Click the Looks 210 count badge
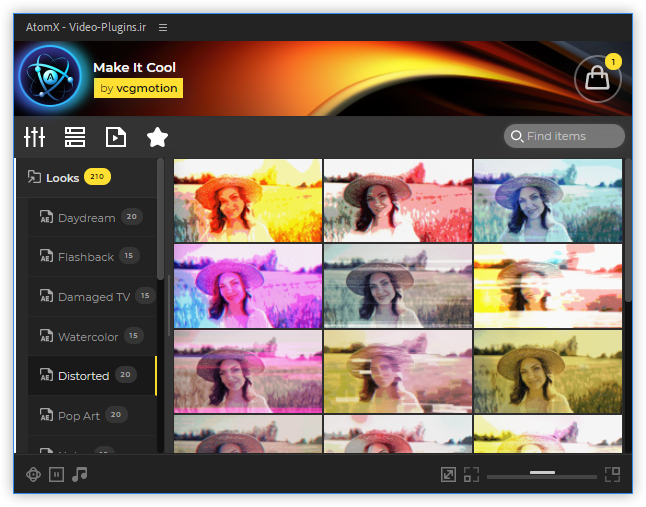 [97, 177]
